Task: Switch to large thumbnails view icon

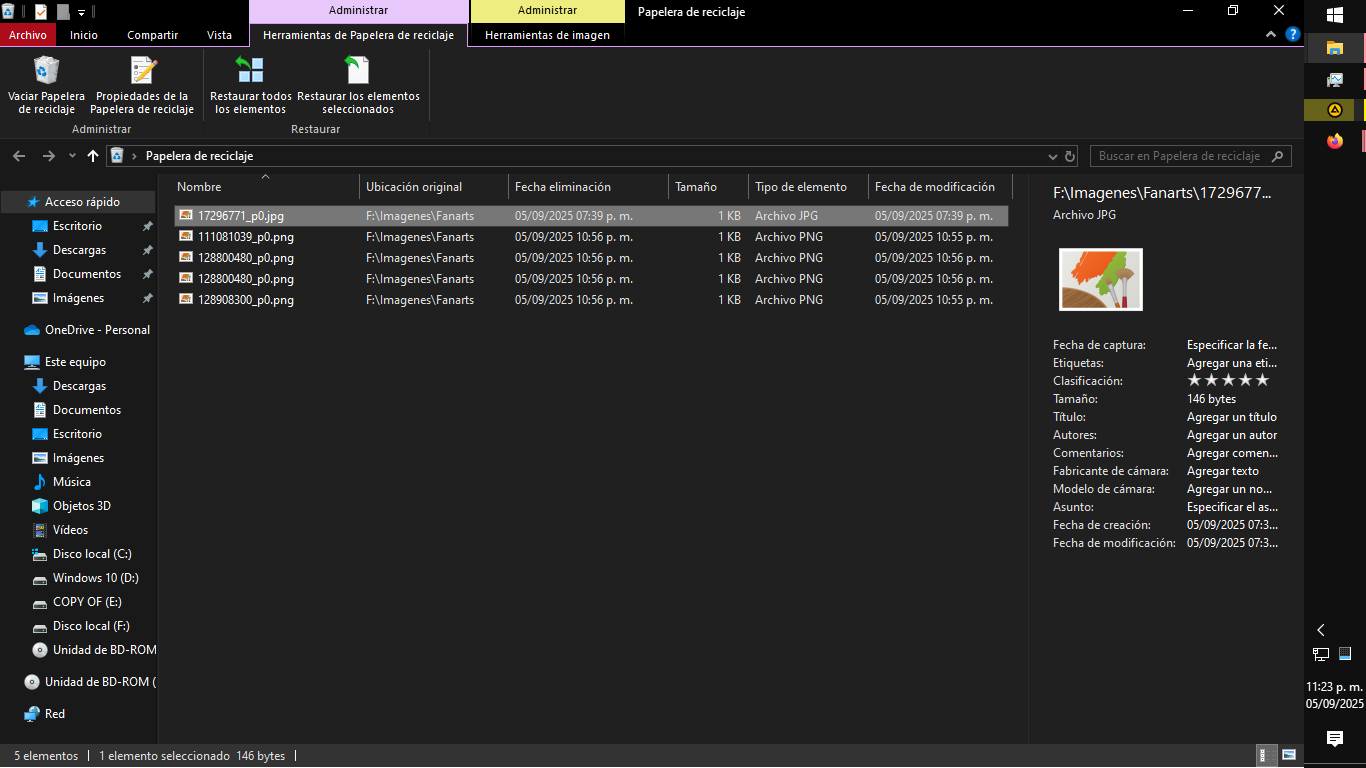Action: coord(1289,756)
